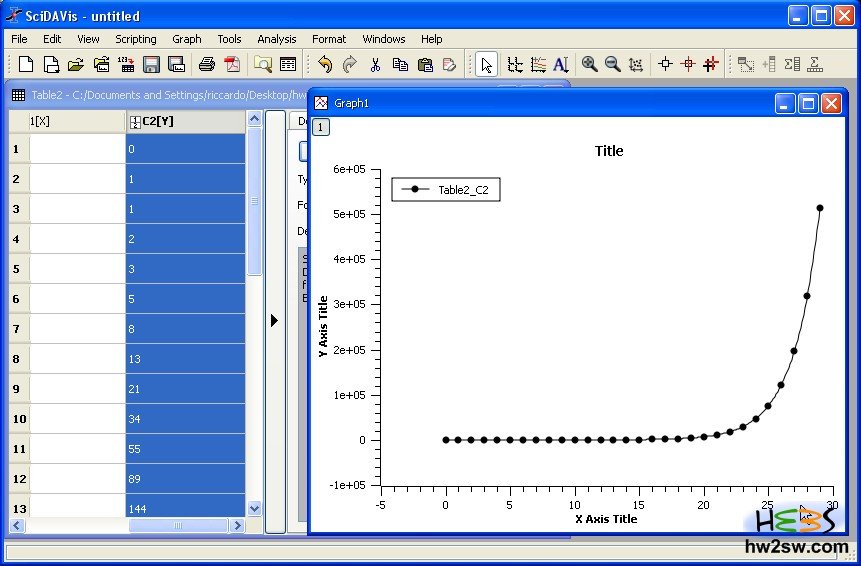Select the C2[Y] column header
Image resolution: width=861 pixels, height=566 pixels.
pyautogui.click(x=185, y=121)
